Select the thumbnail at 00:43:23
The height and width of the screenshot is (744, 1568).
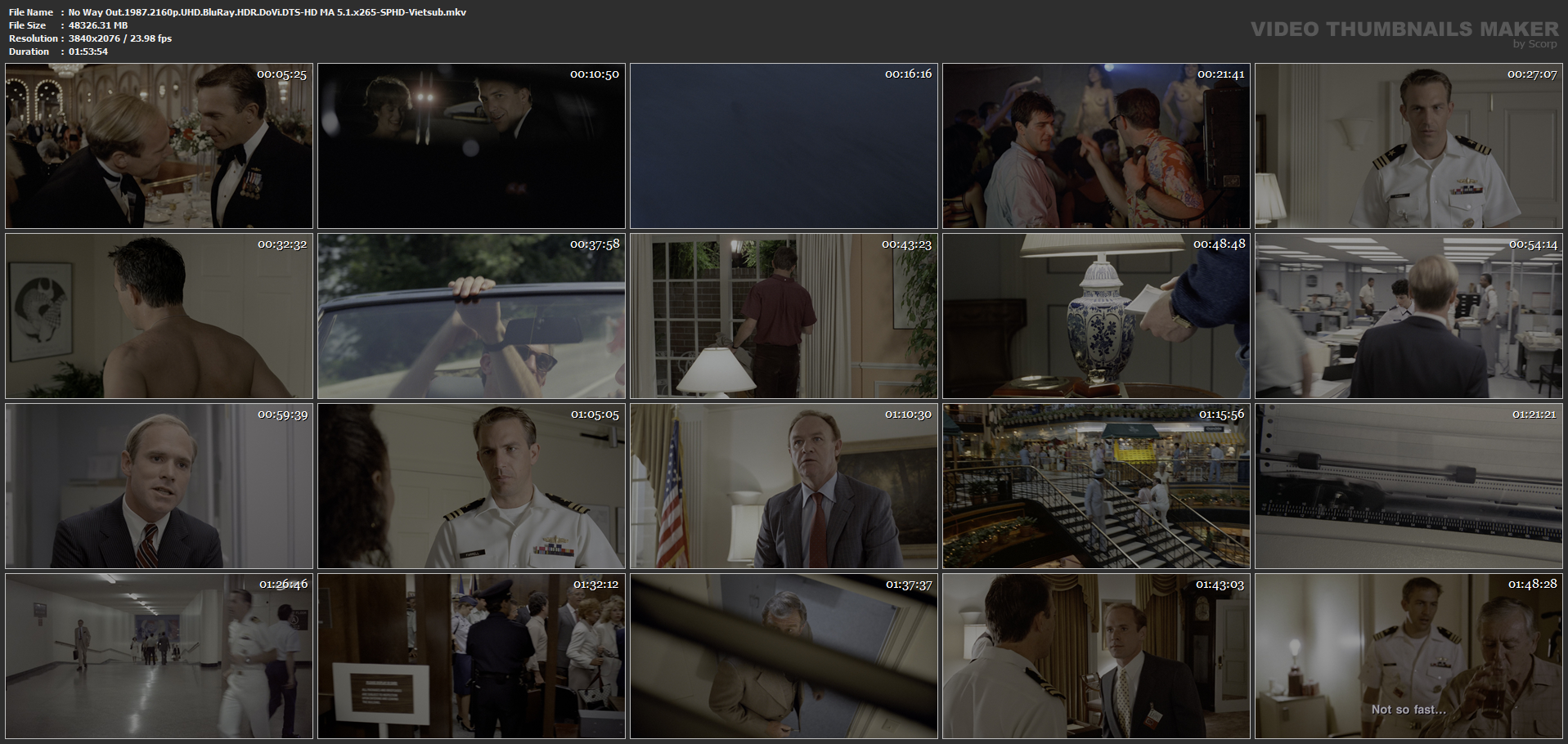784,316
